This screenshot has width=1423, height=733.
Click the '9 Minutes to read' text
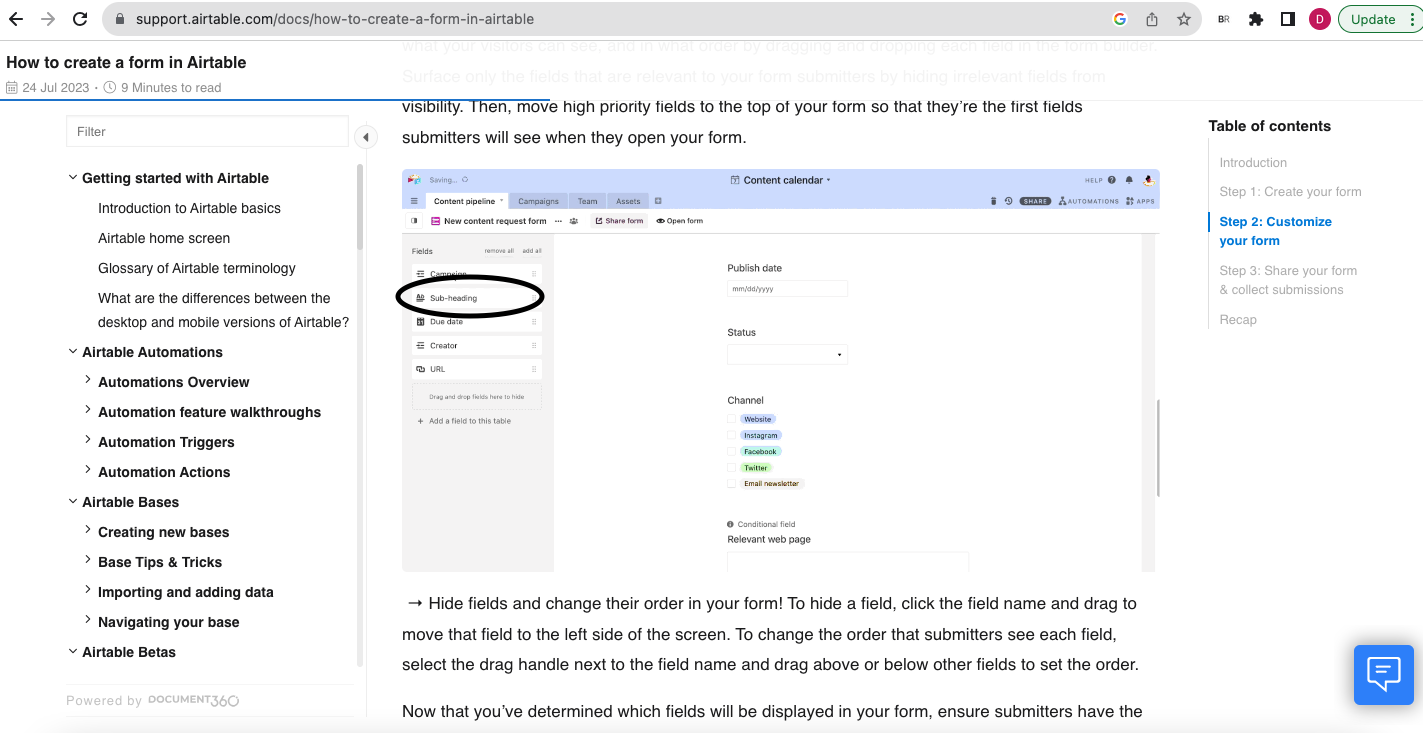[x=171, y=88]
